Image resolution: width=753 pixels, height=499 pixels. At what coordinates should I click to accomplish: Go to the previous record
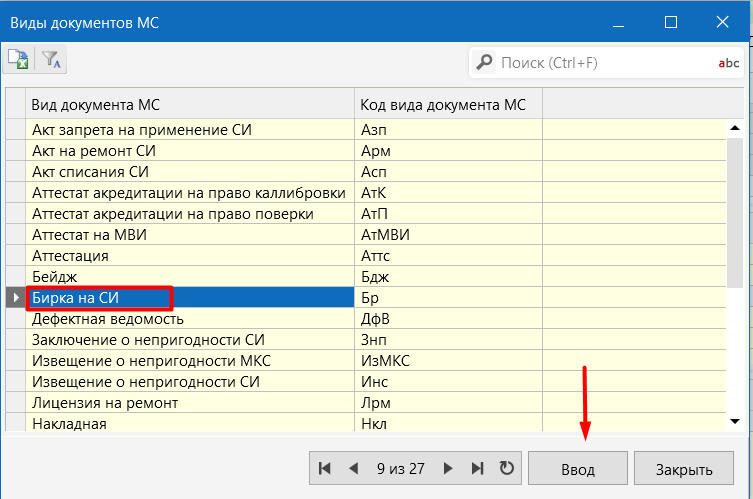click(x=353, y=468)
